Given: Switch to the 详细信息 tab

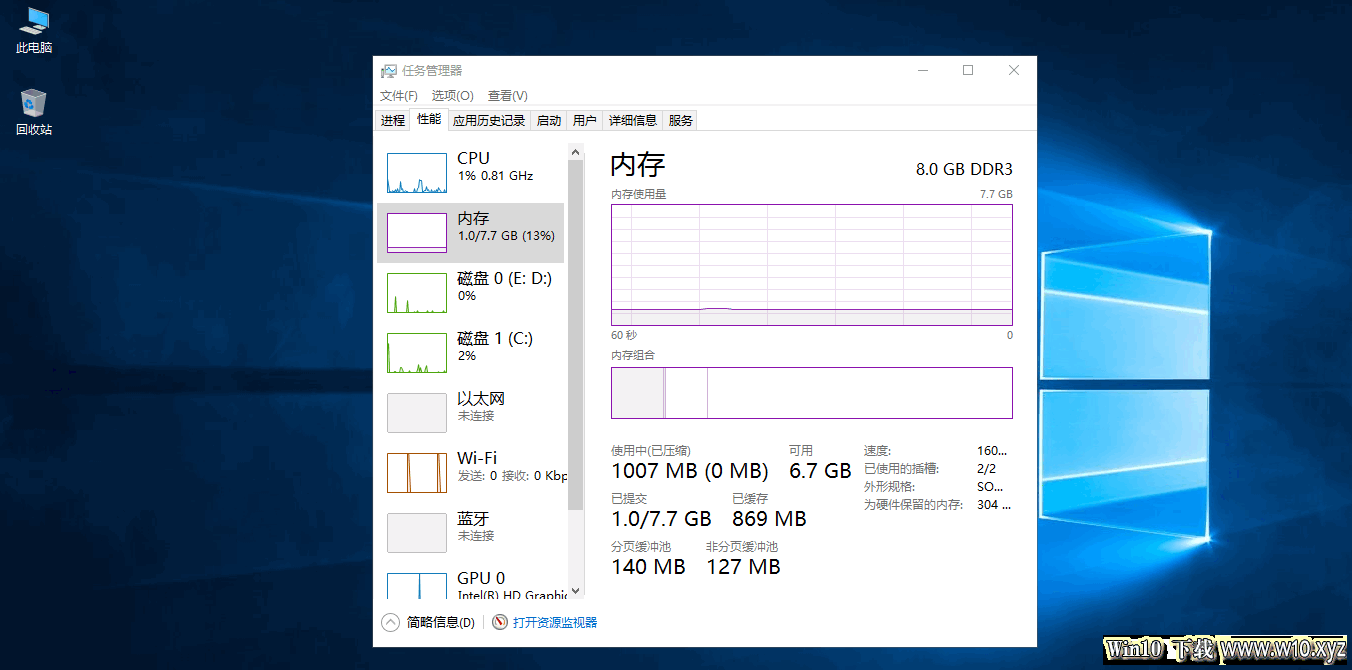Looking at the screenshot, I should (x=633, y=120).
